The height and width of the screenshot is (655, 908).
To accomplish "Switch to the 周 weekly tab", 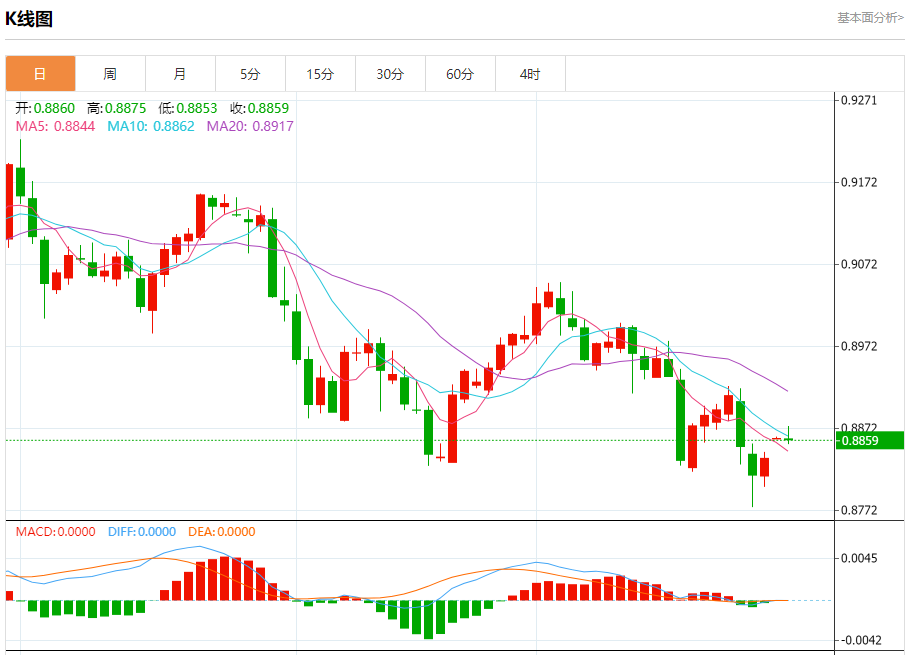I will (111, 74).
